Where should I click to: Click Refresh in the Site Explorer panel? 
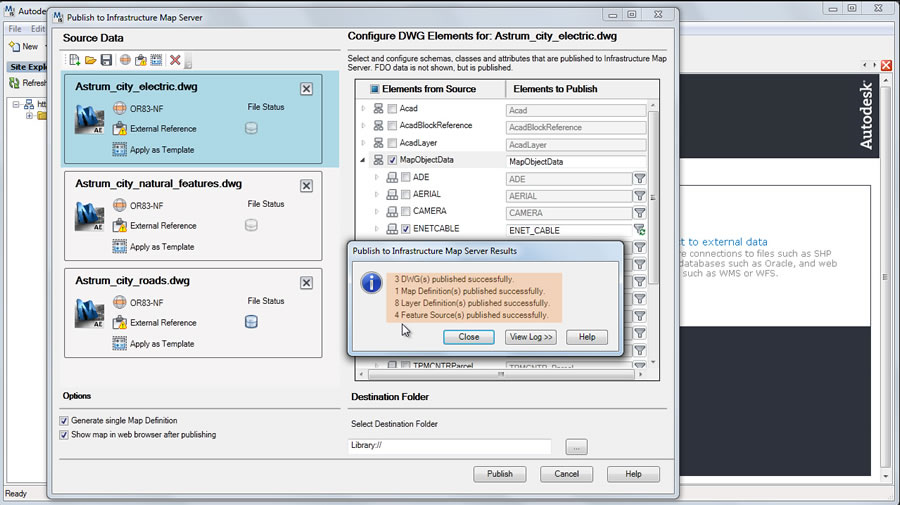(x=28, y=83)
